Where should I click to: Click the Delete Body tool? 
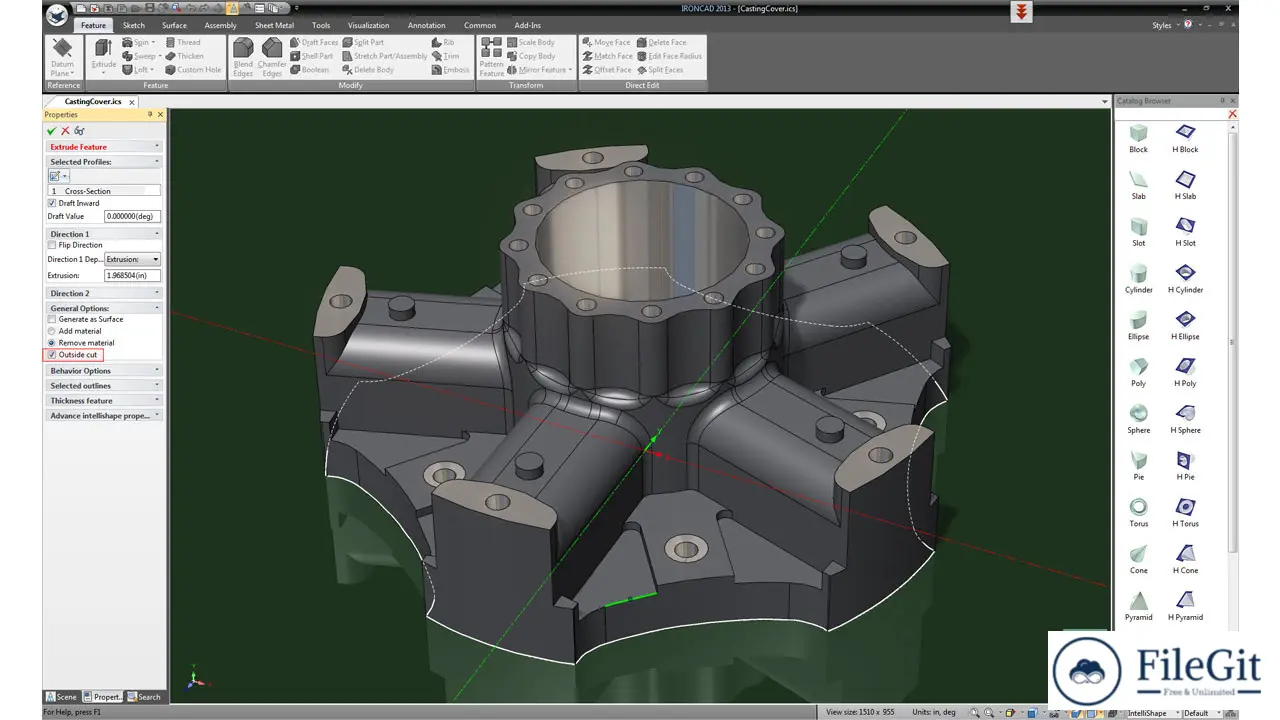(x=367, y=69)
